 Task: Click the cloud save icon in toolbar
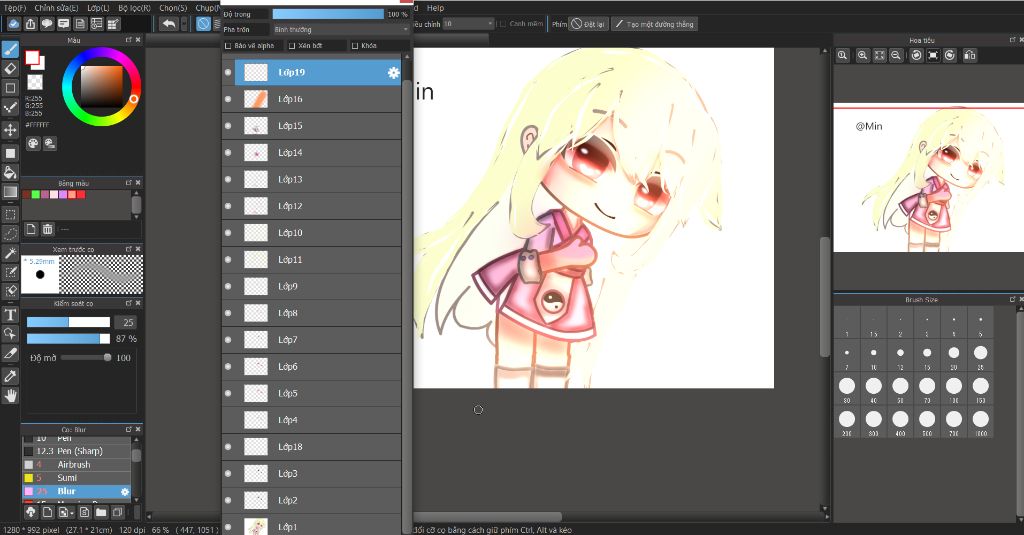[14, 24]
